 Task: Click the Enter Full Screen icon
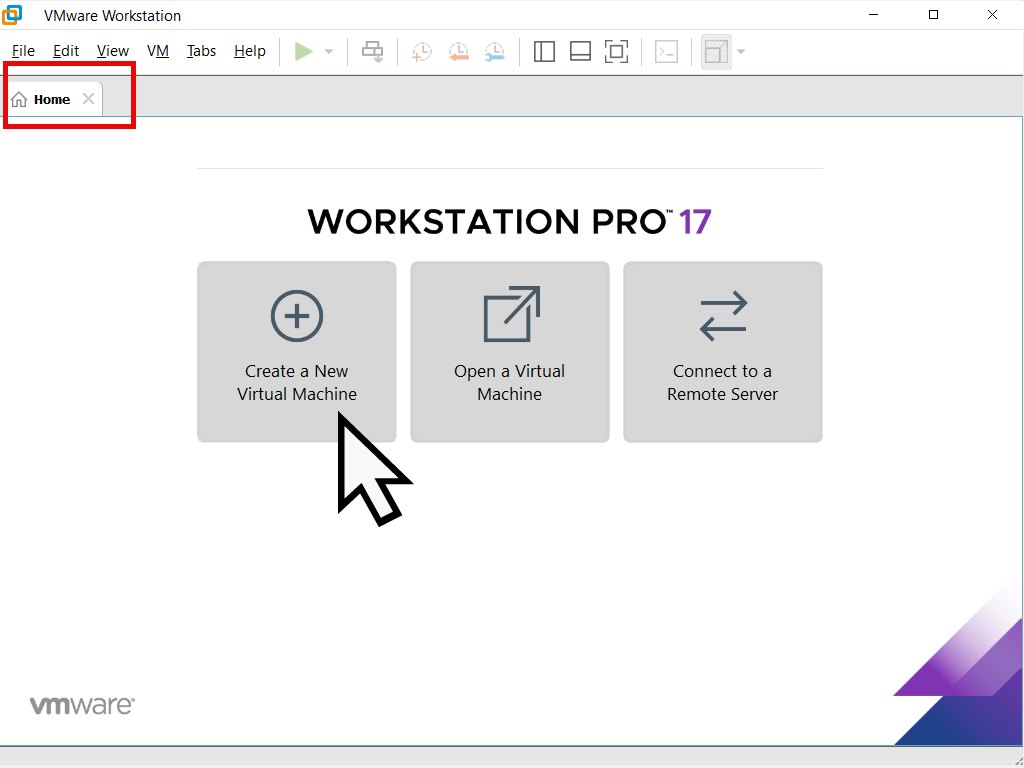click(616, 51)
